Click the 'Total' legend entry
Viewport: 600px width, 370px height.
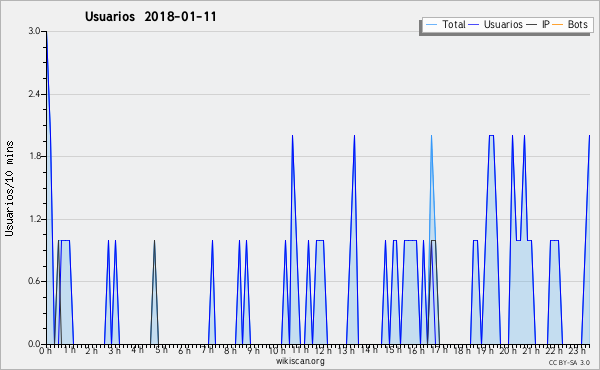[x=454, y=24]
